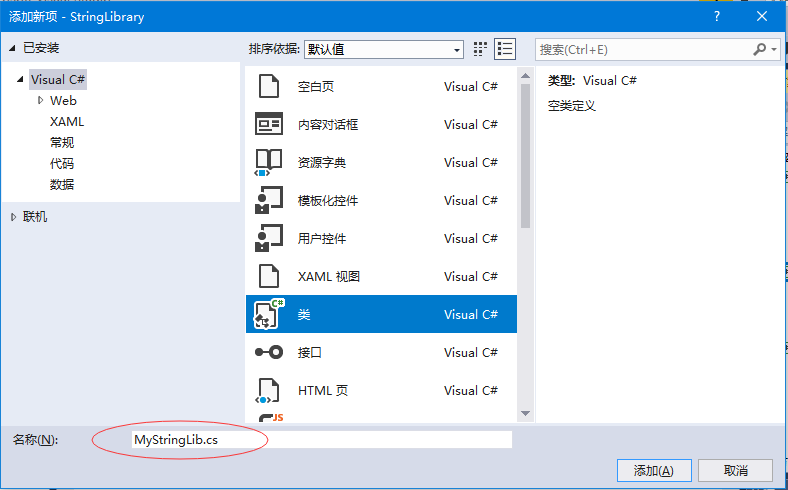Choose the 接口 template icon
This screenshot has height=490, width=788.
click(268, 353)
